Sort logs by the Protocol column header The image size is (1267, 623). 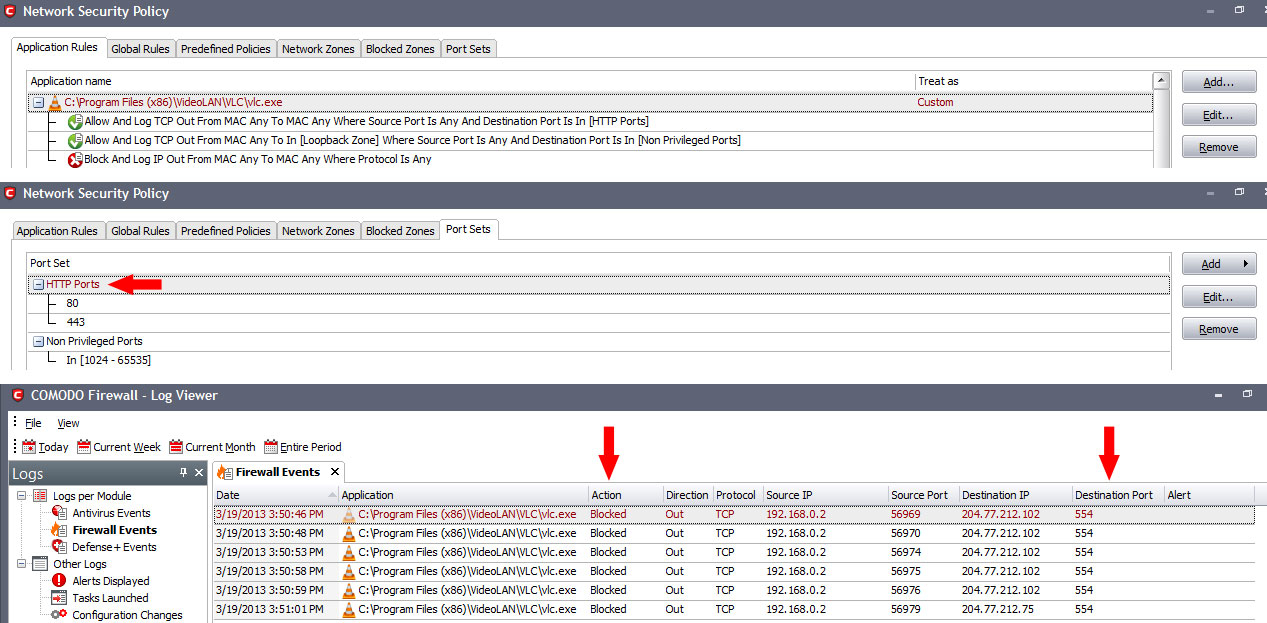click(737, 495)
